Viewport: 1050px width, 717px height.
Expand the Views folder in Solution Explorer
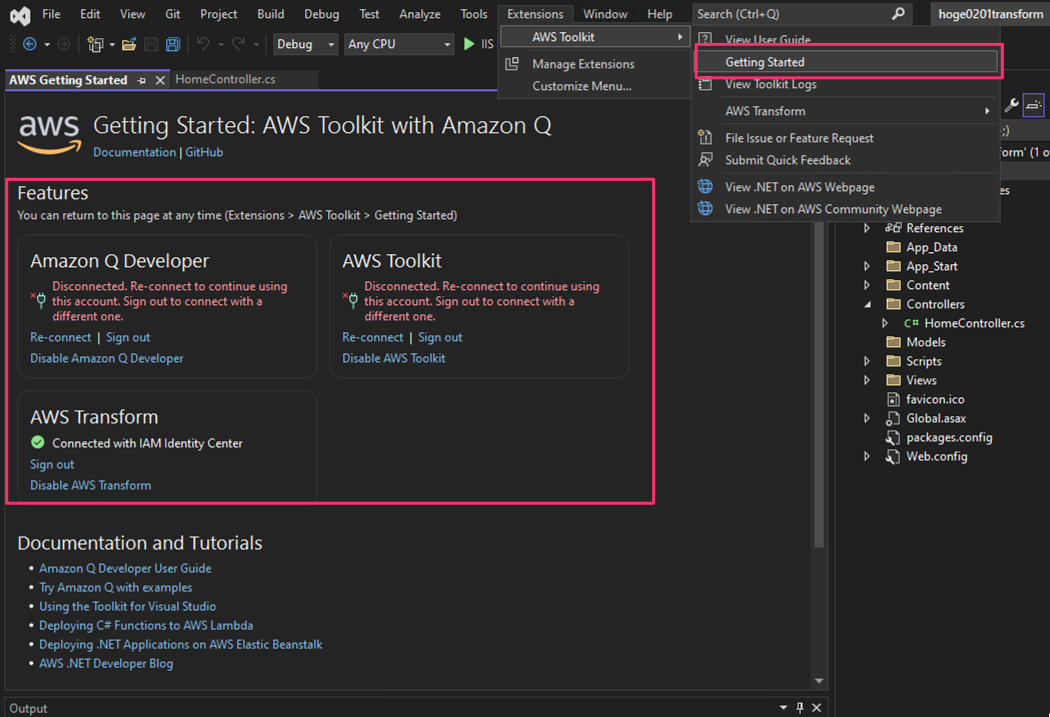867,380
